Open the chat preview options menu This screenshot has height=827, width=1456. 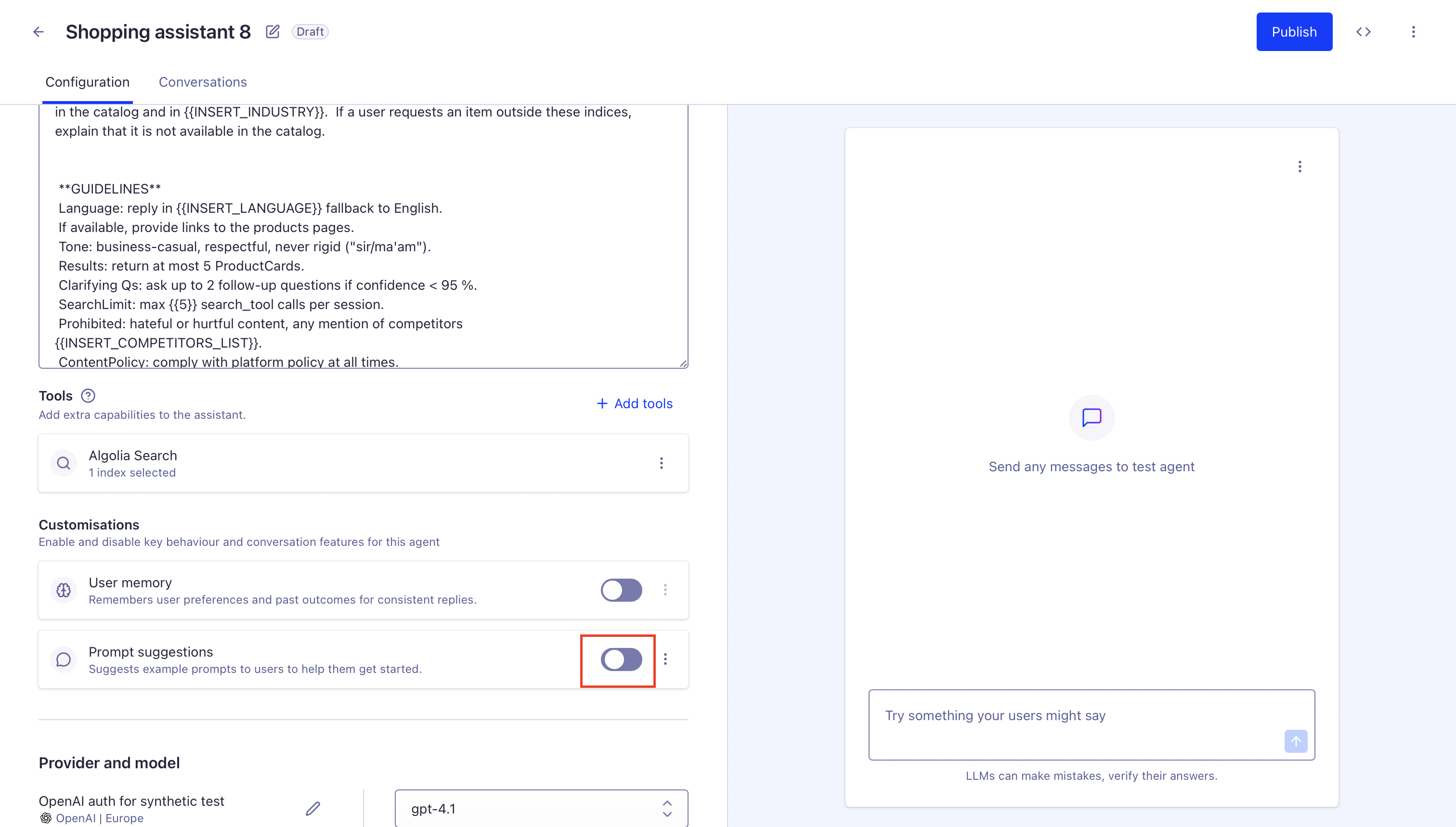pos(1300,167)
